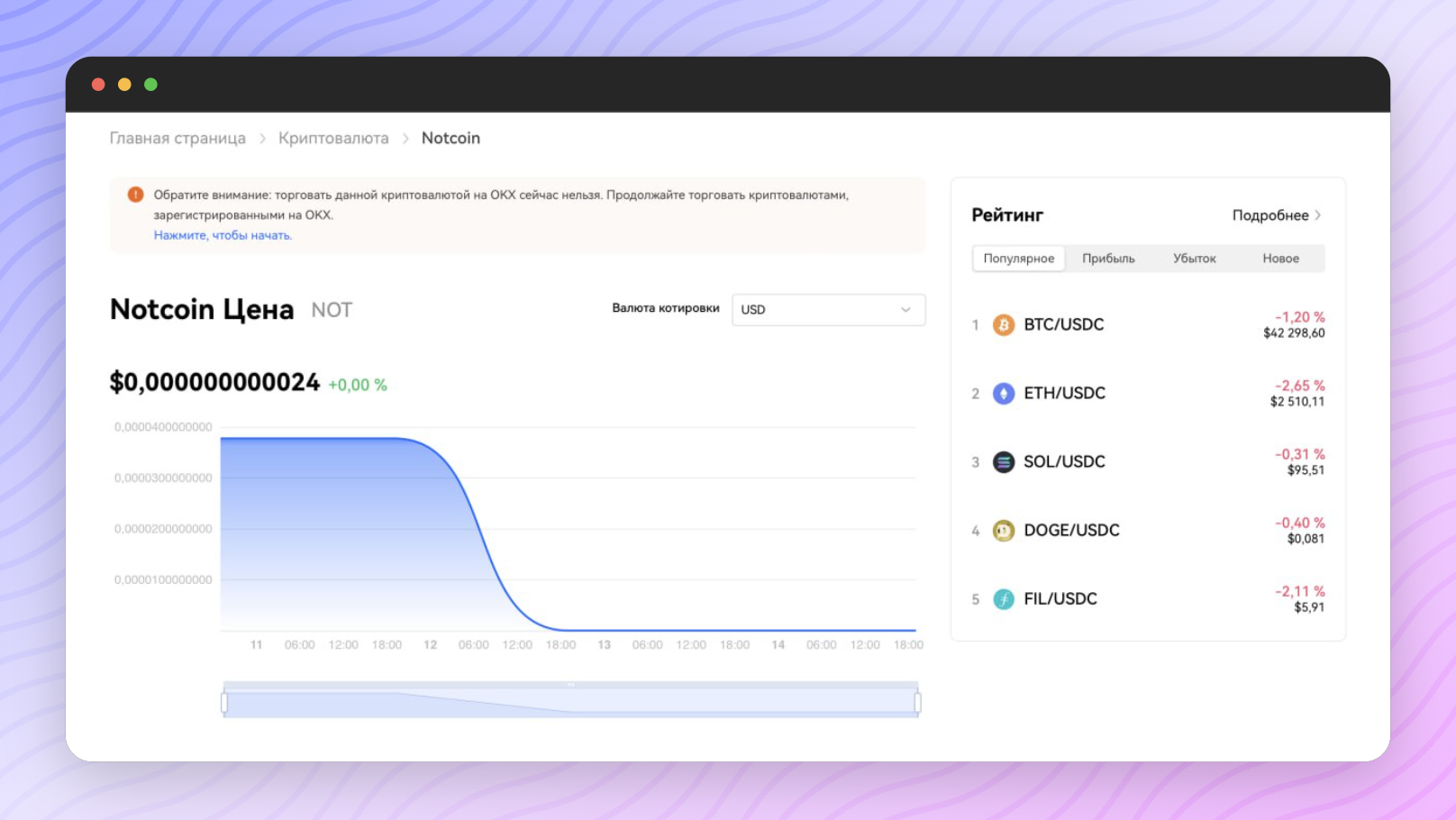1456x820 pixels.
Task: Open the BTC/USDC pair
Action: tap(1063, 324)
